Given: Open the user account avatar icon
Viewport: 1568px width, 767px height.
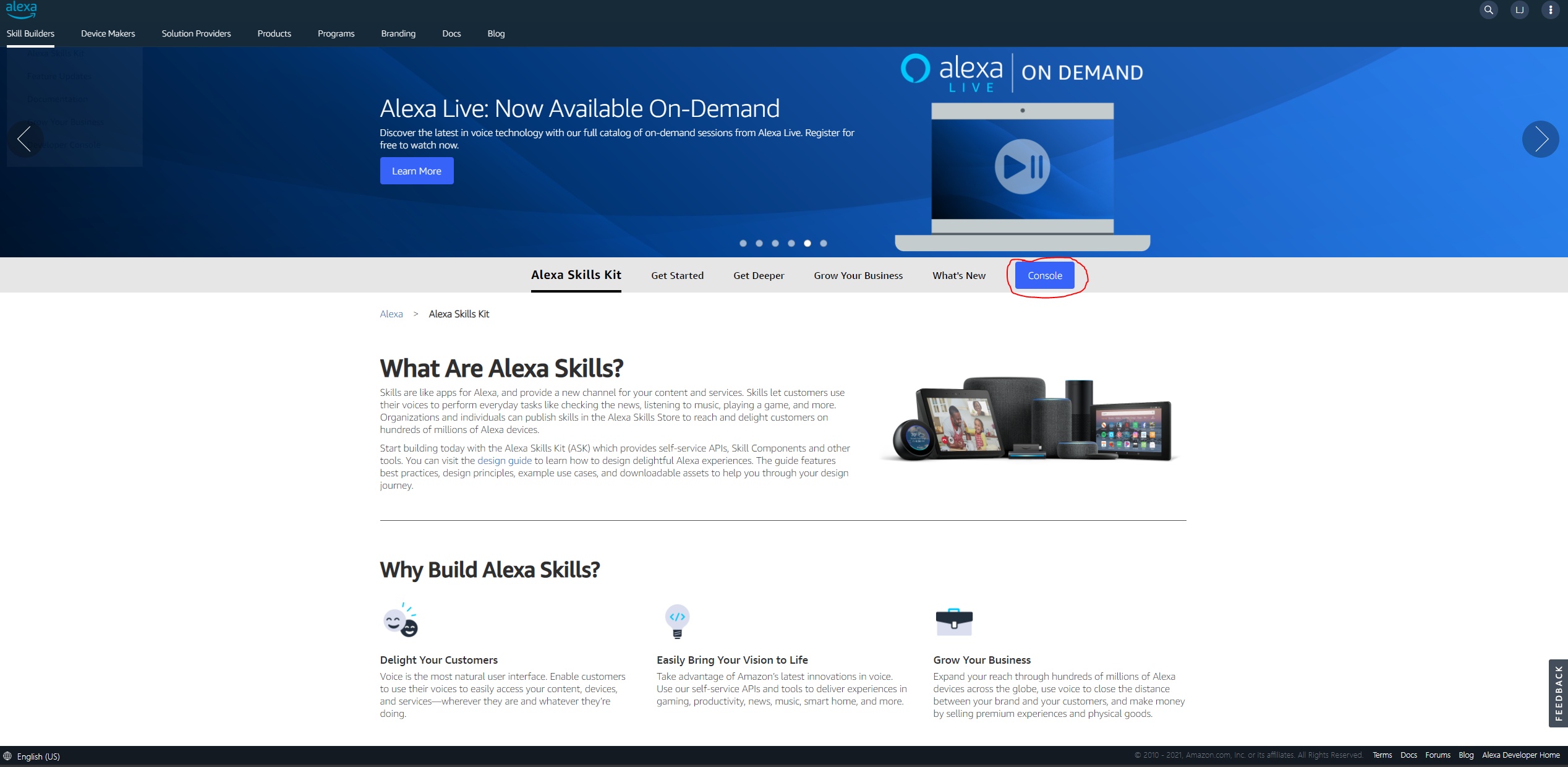Looking at the screenshot, I should point(1519,10).
